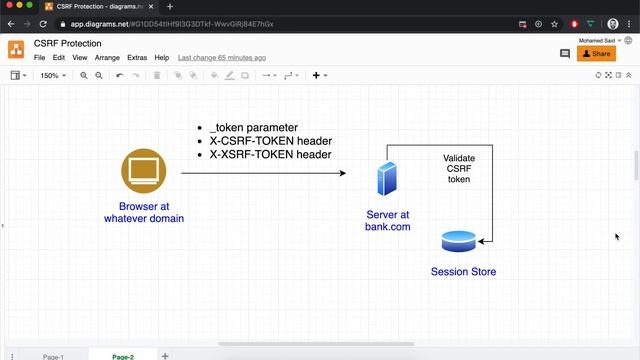Image resolution: width=640 pixels, height=360 pixels.
Task: Select the 'Validate CSRF token' text
Action: 459,169
